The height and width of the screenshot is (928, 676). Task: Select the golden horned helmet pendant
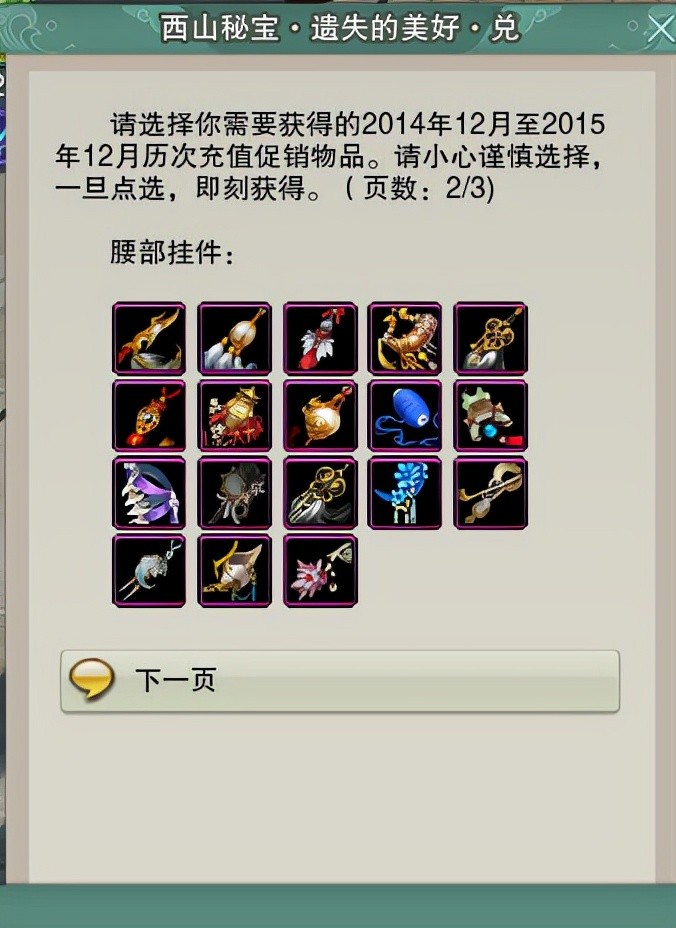pos(234,571)
